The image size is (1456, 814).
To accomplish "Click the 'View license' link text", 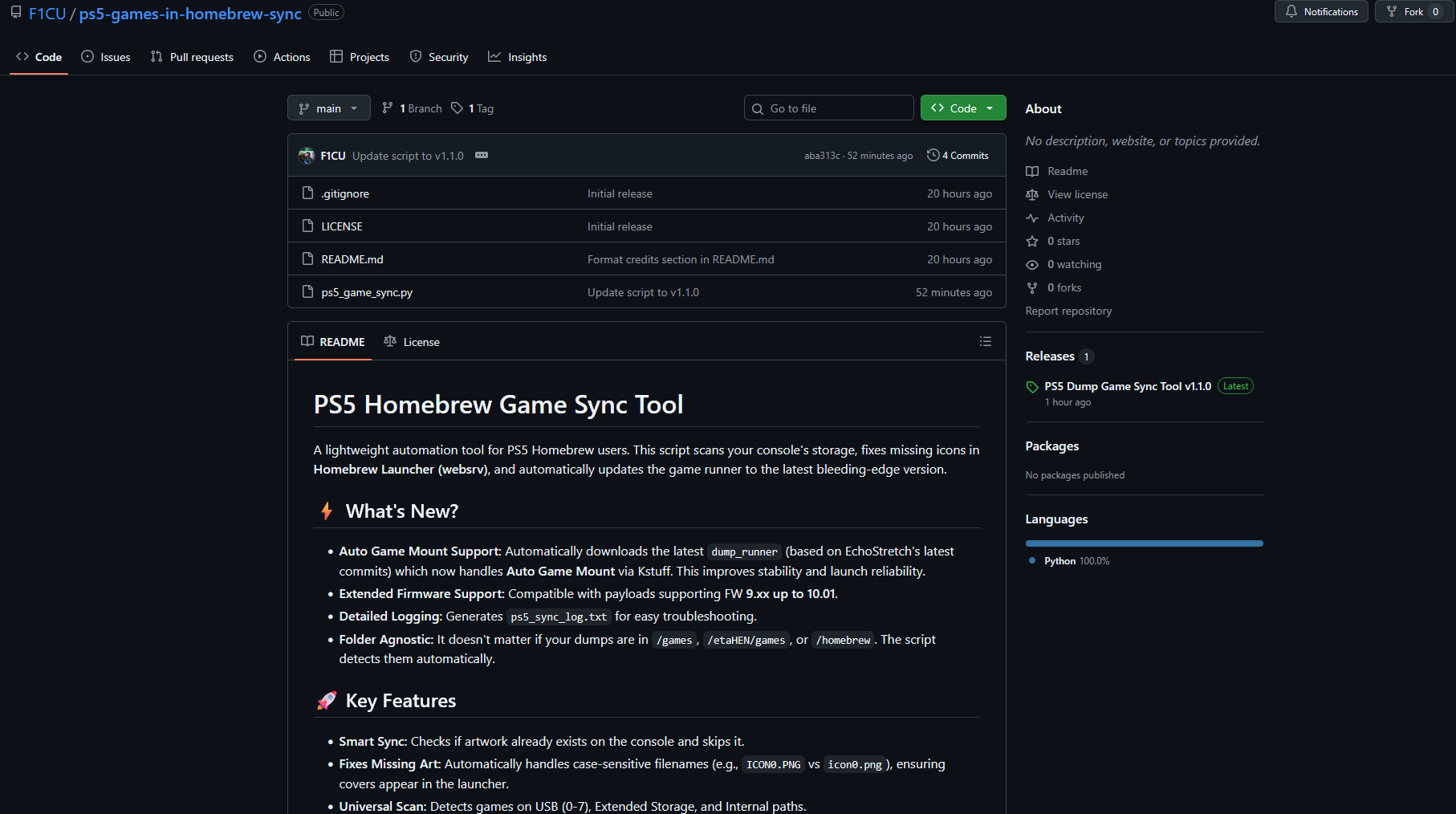I will (x=1077, y=194).
